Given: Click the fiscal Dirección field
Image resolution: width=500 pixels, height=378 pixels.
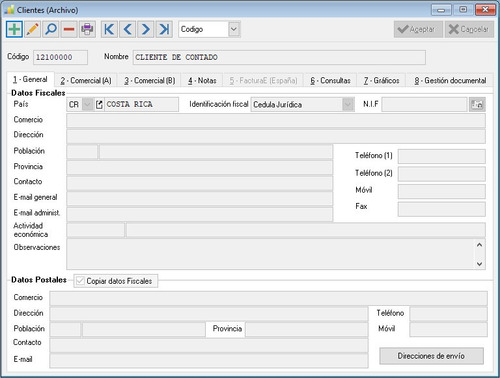Looking at the screenshot, I should click(276, 136).
